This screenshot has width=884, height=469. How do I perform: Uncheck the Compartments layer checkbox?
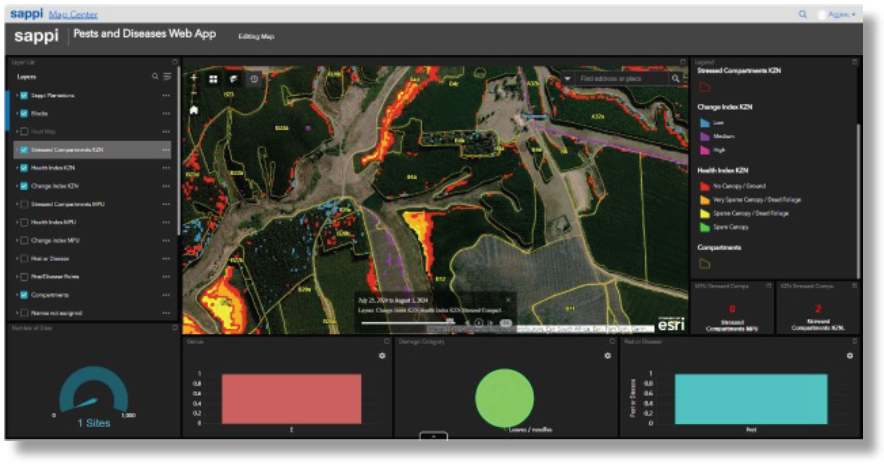pos(24,295)
